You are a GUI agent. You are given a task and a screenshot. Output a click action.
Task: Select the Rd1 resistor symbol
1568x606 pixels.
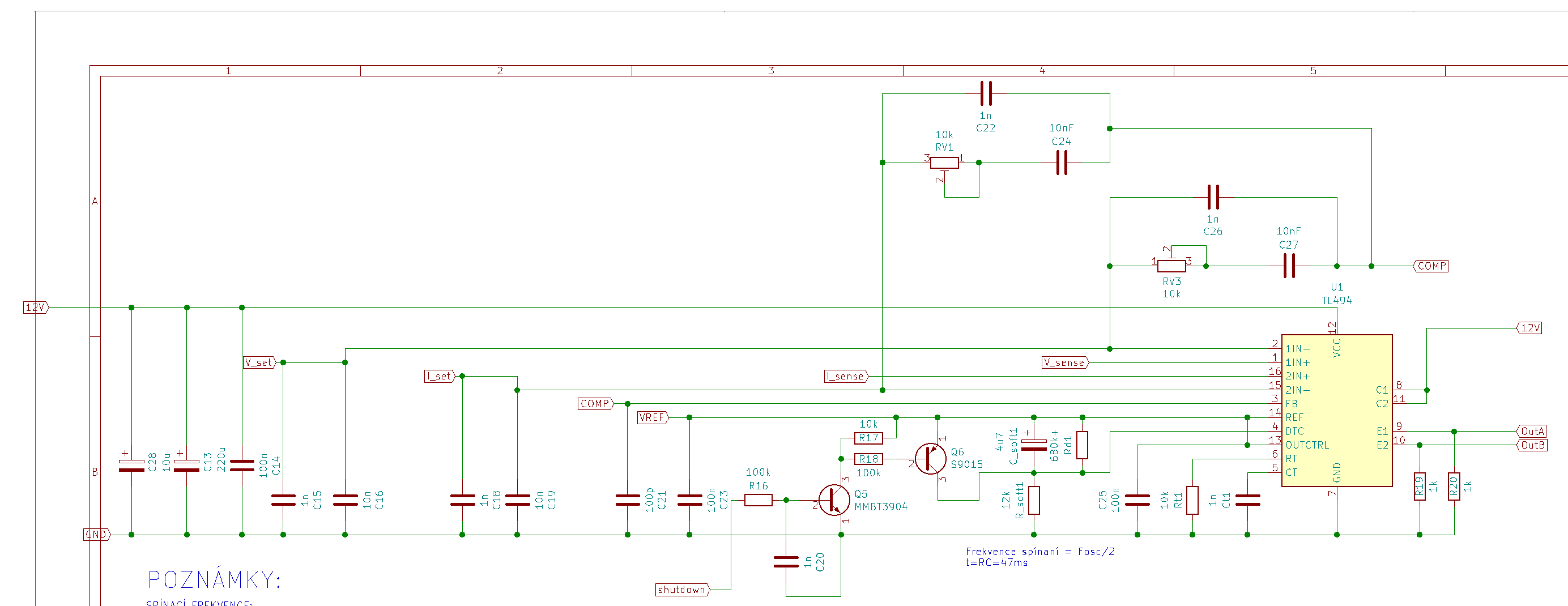tap(1081, 445)
